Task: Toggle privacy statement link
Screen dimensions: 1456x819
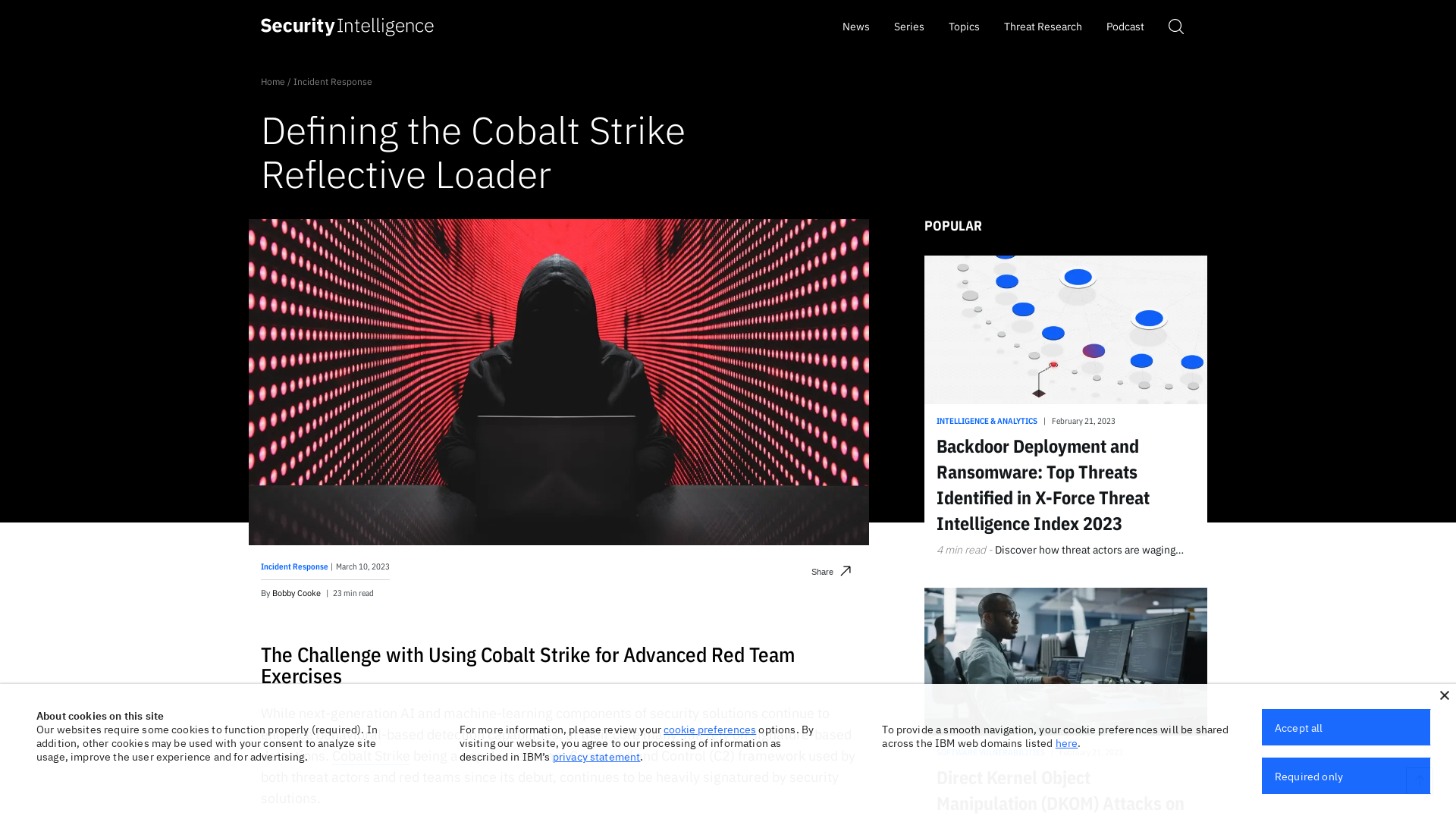Action: click(x=596, y=757)
